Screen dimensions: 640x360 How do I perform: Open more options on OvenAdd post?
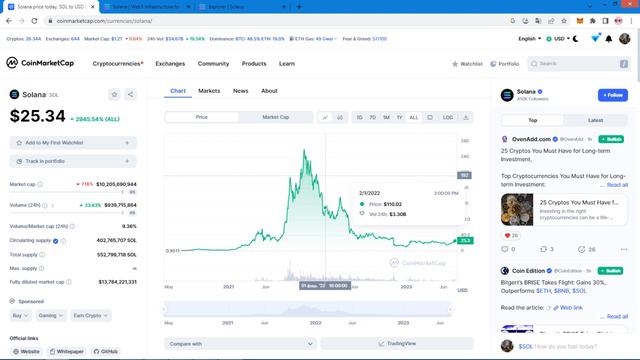pyautogui.click(x=624, y=249)
